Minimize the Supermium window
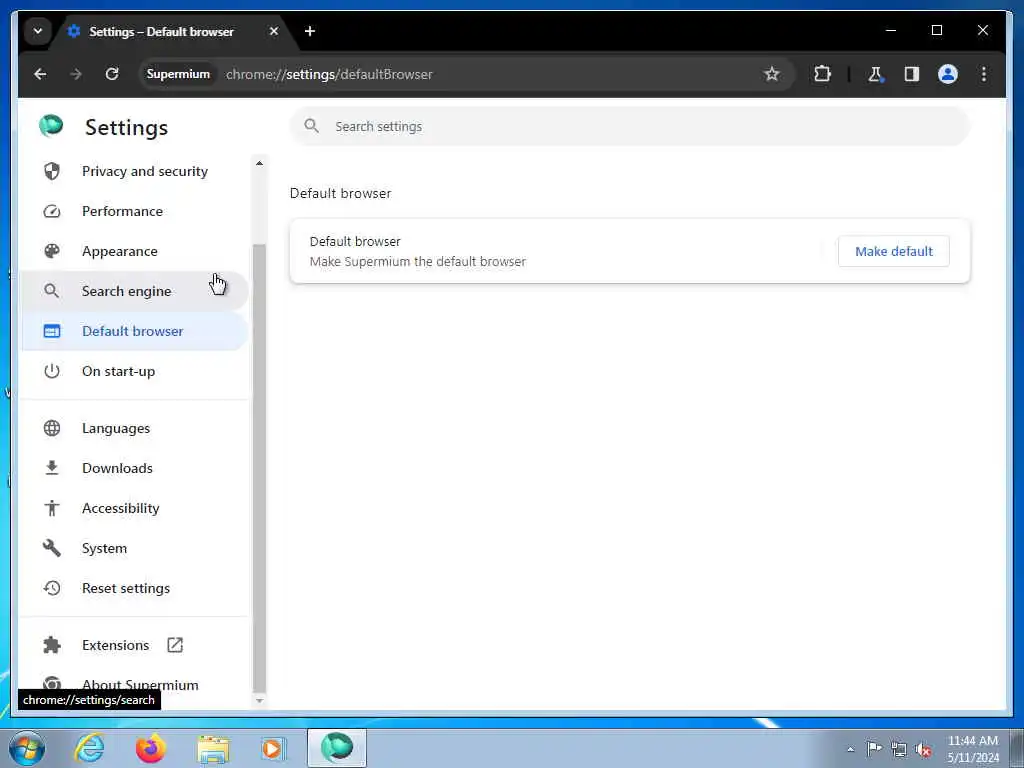The image size is (1024, 768). tap(891, 30)
